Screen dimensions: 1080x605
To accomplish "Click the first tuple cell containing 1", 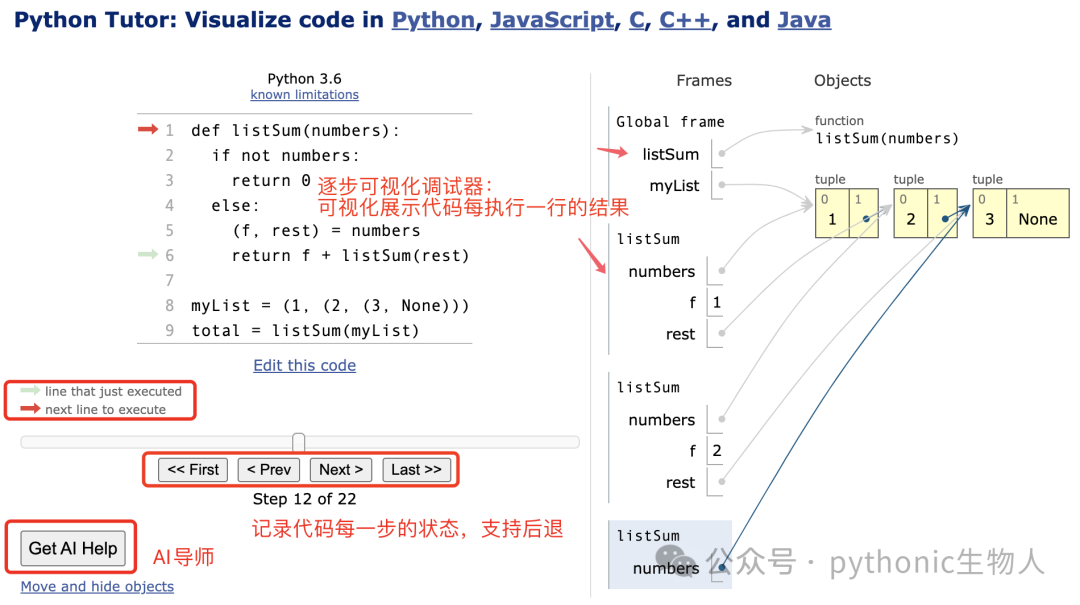I will coord(832,213).
